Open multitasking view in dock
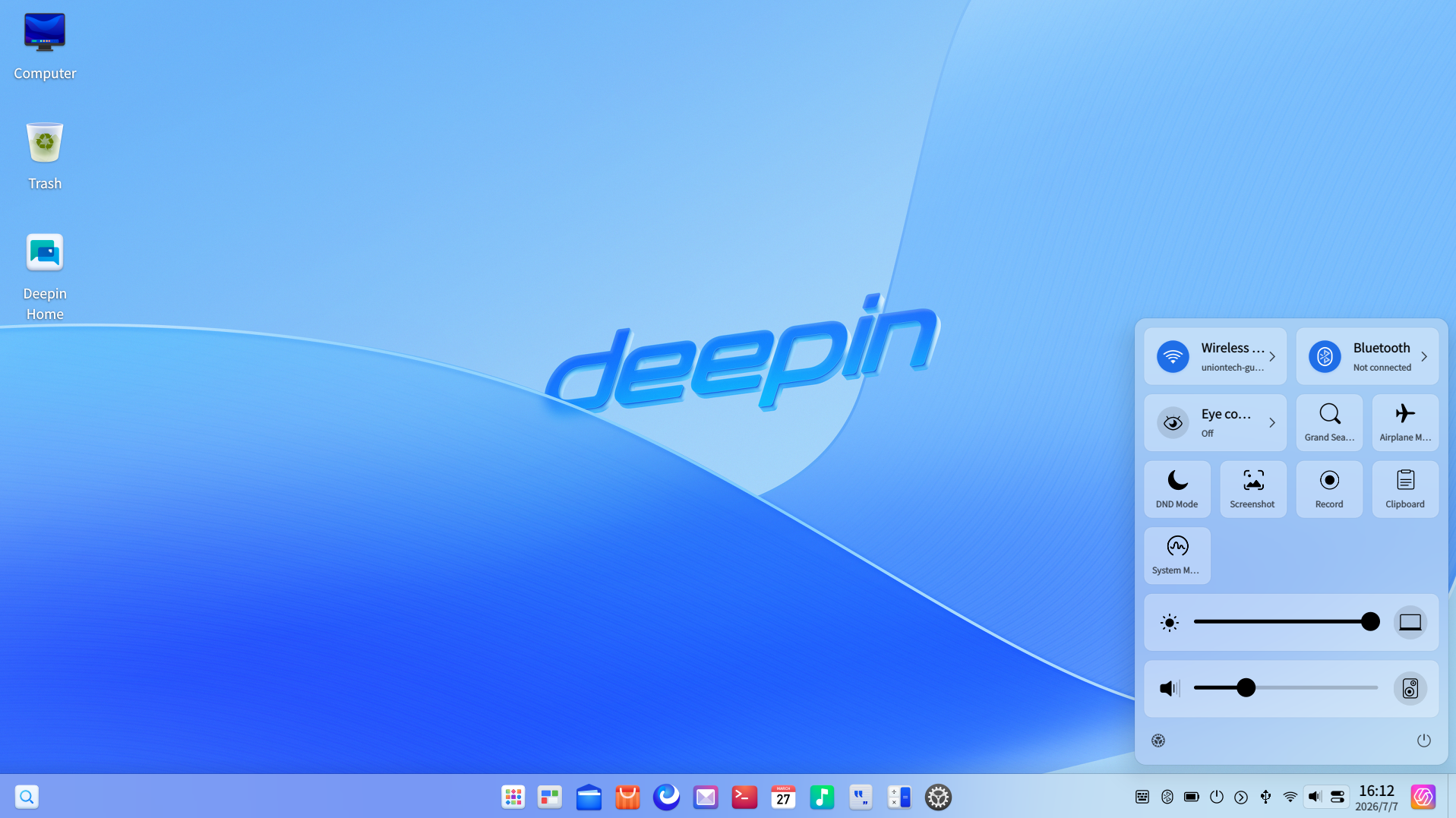The image size is (1456, 818). [x=550, y=797]
